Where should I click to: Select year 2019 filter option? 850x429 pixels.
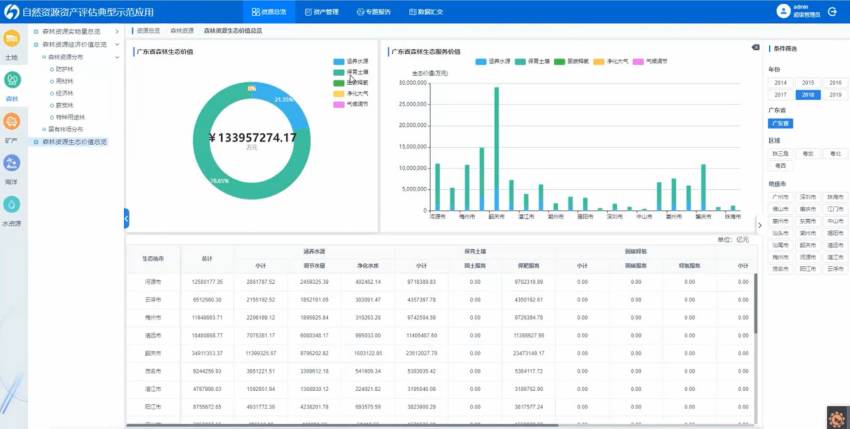click(x=834, y=94)
